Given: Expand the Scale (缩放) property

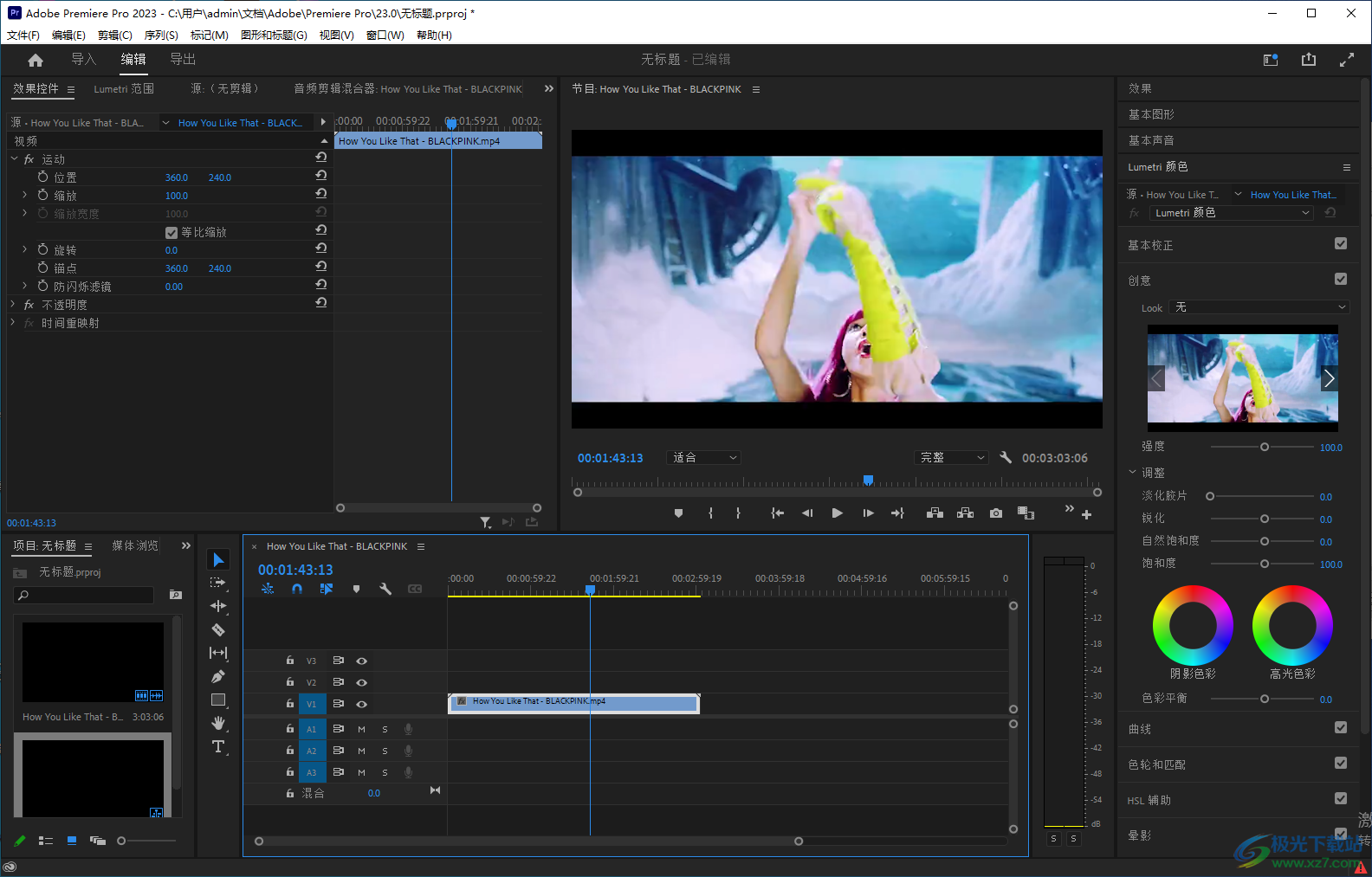Looking at the screenshot, I should click(25, 196).
